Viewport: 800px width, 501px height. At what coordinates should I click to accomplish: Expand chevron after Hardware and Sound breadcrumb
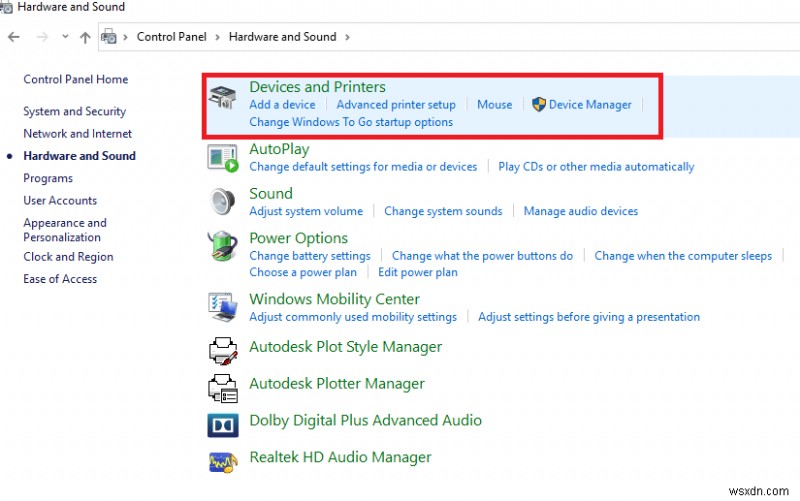pos(347,37)
